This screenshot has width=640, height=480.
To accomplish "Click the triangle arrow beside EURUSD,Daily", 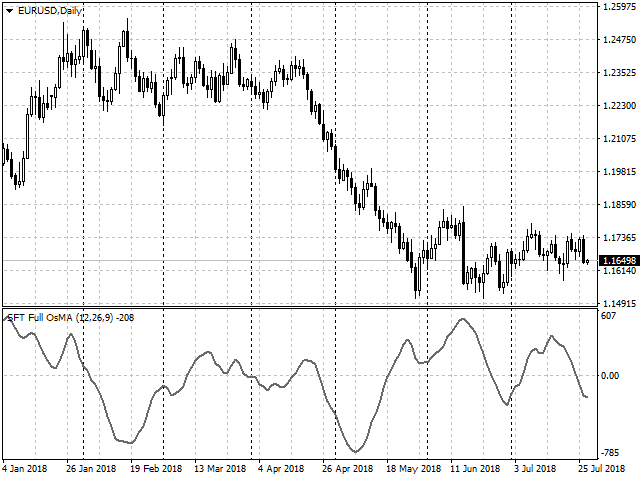I will click(9, 11).
